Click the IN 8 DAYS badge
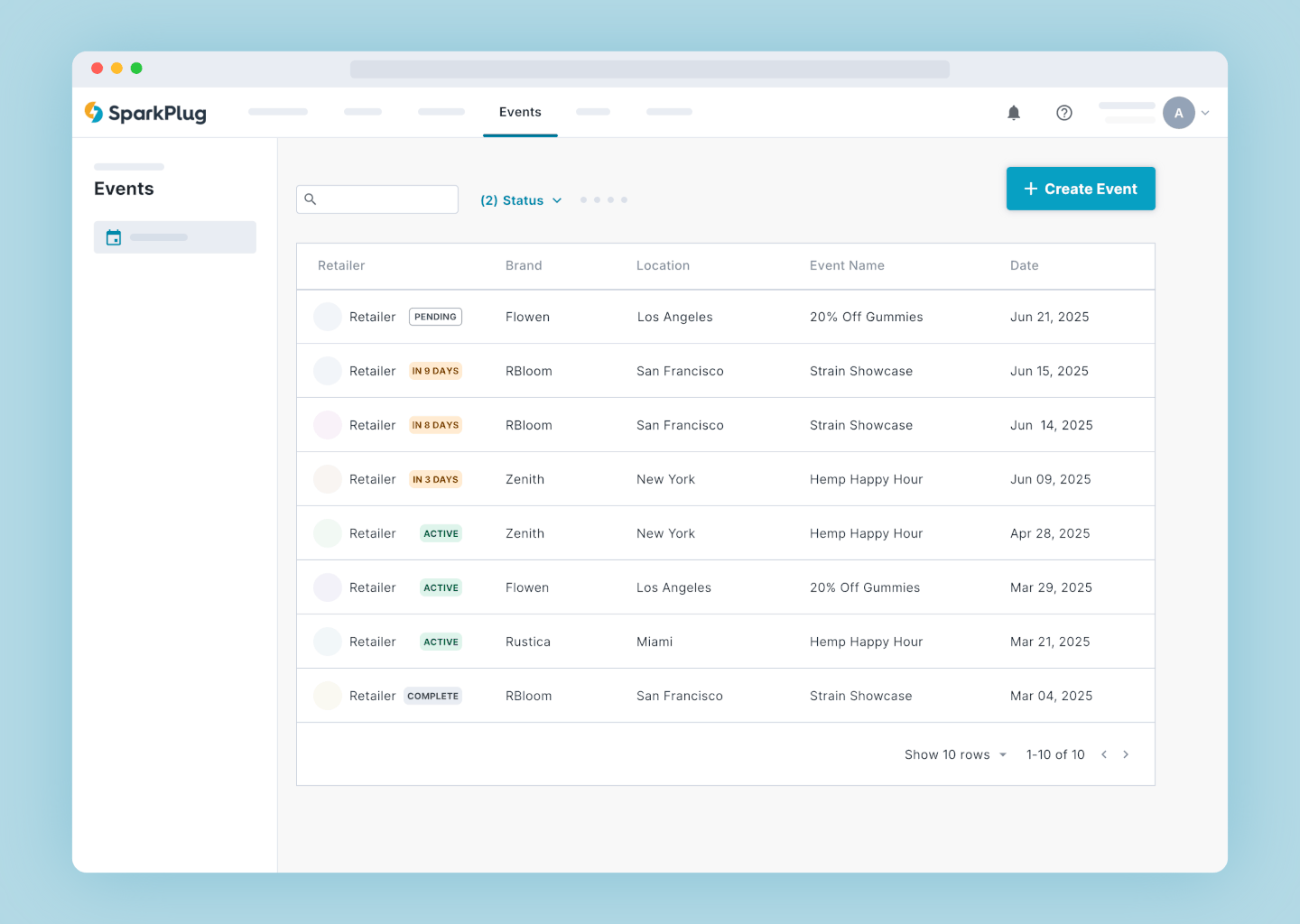 point(435,425)
